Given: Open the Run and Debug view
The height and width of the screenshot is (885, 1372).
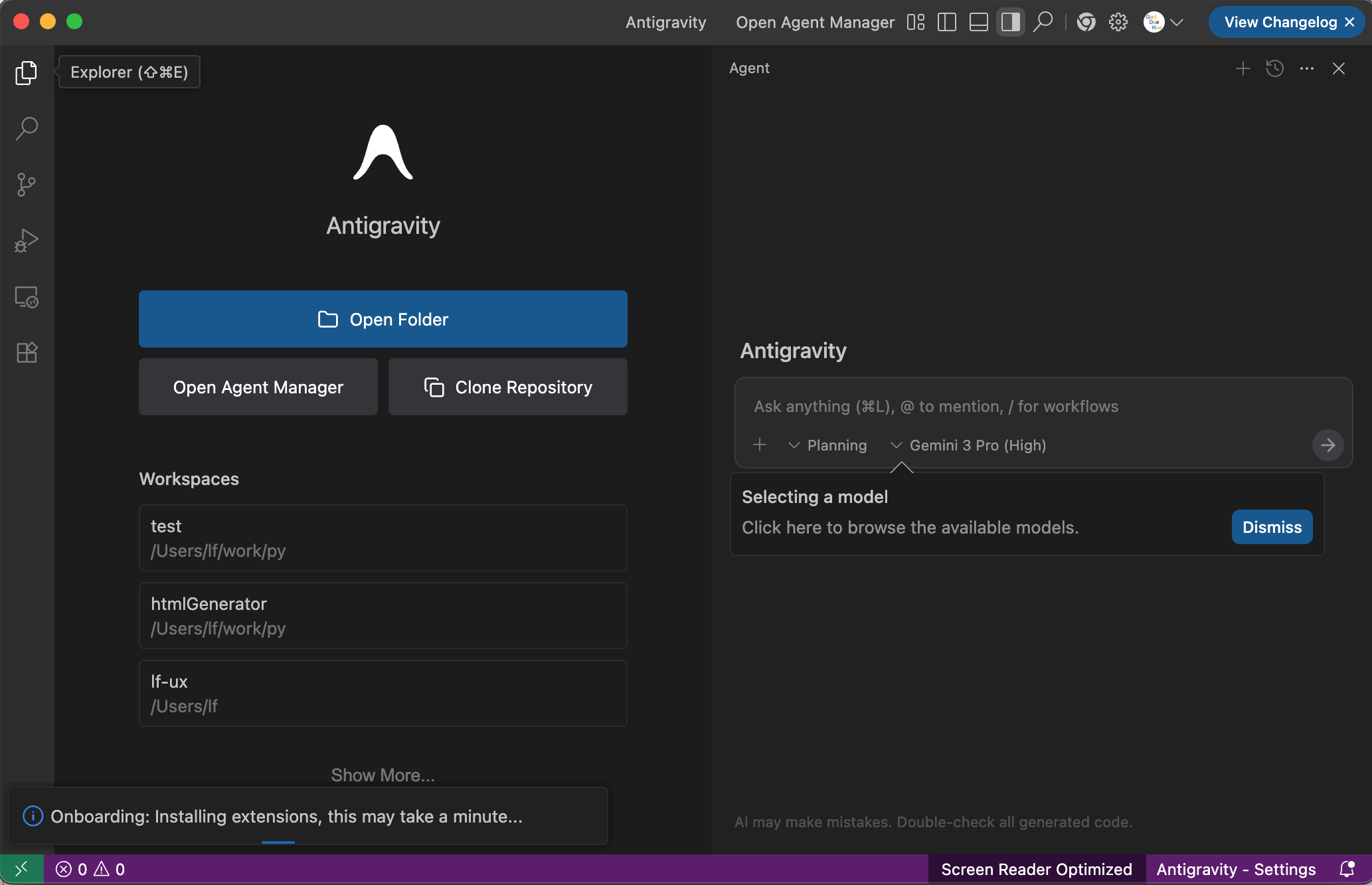Looking at the screenshot, I should click(x=27, y=241).
